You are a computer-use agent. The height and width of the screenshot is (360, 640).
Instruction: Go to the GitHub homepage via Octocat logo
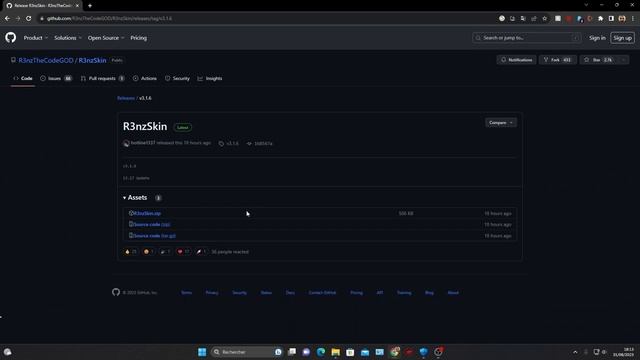coord(11,38)
